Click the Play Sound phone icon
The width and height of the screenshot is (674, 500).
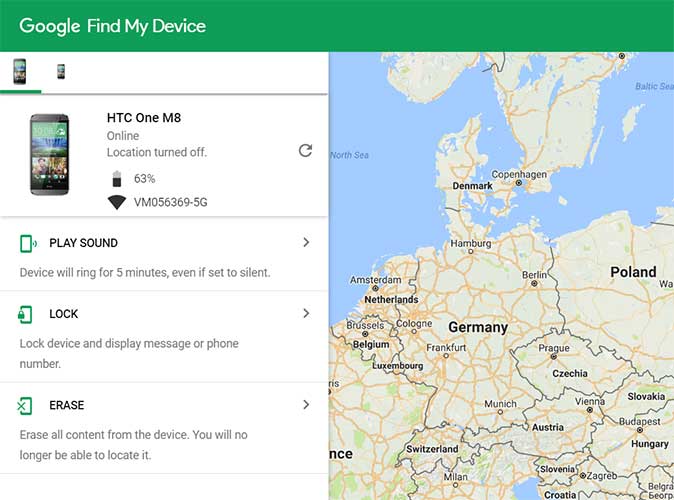click(x=28, y=243)
